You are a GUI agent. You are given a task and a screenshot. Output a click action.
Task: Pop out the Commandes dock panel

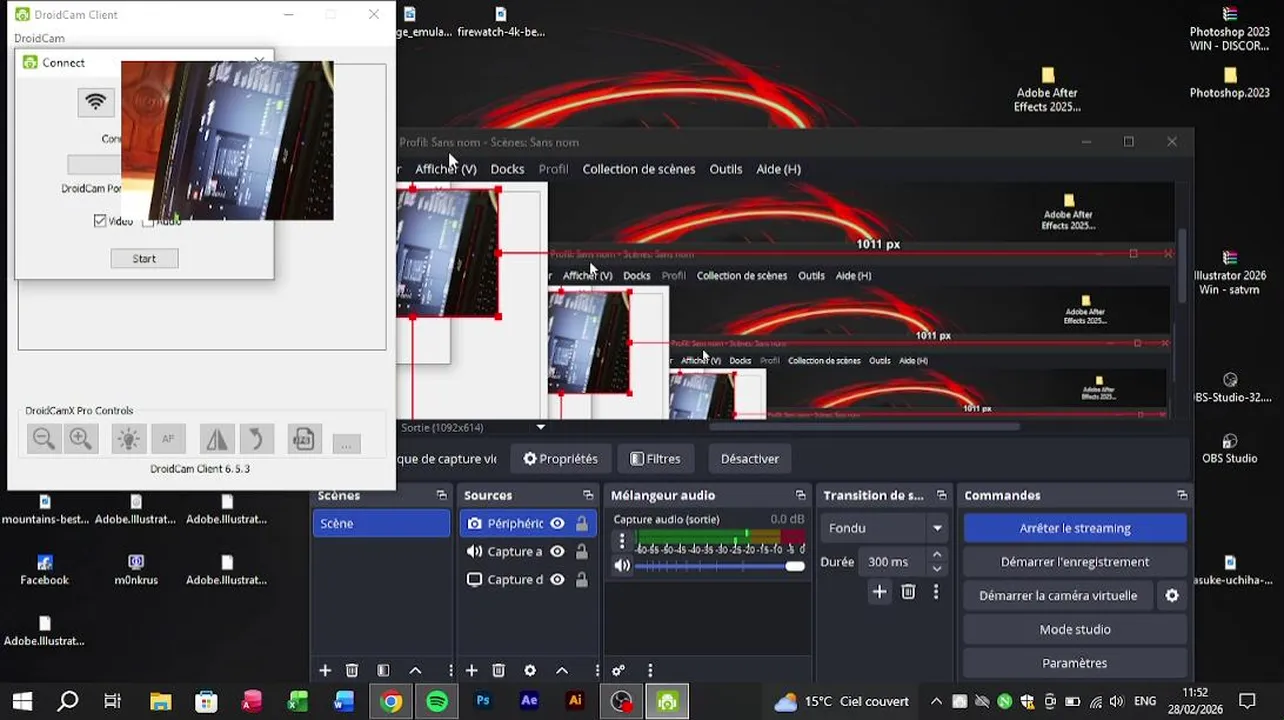(x=1182, y=496)
